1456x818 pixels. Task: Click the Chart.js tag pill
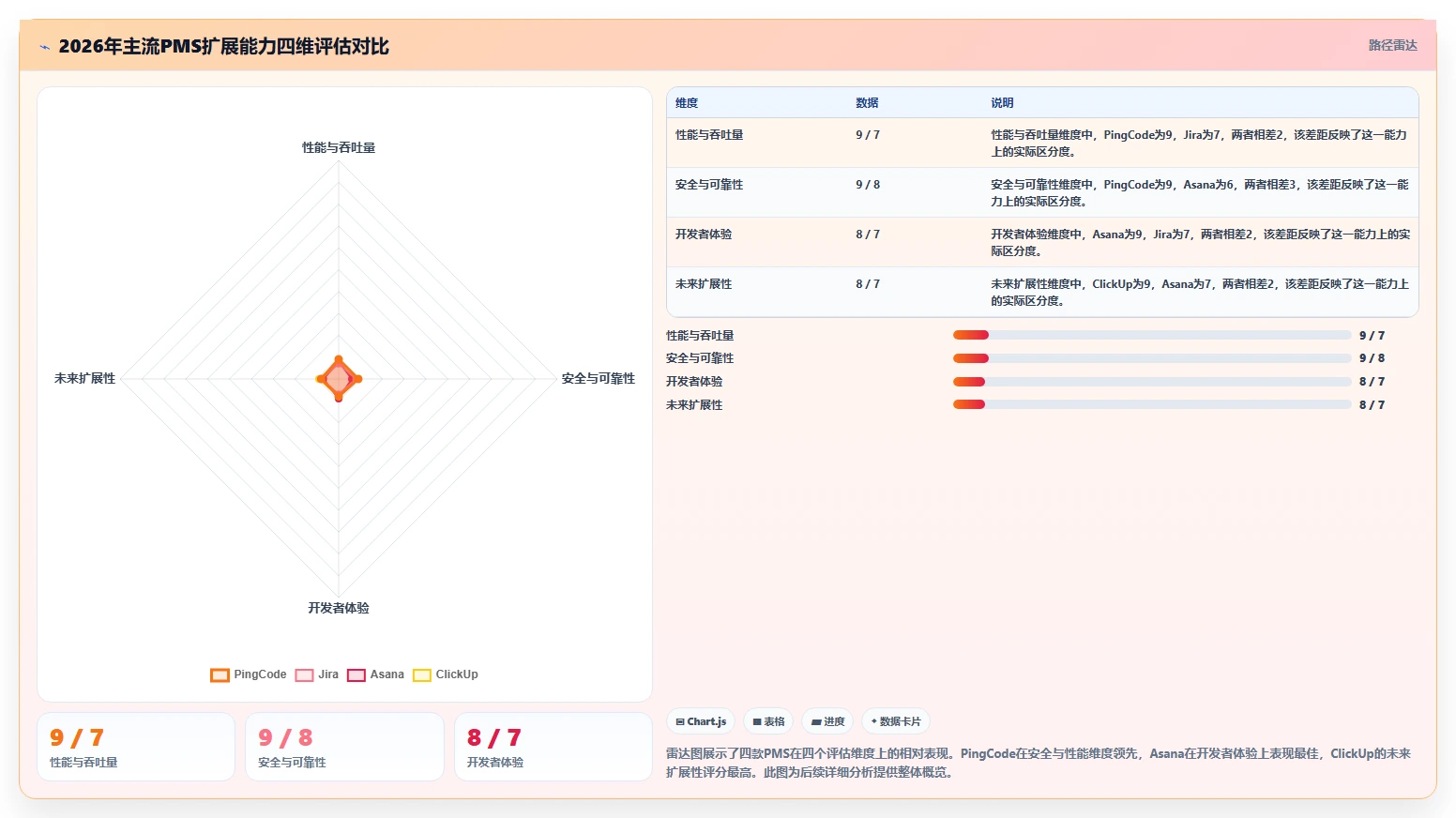point(701,721)
